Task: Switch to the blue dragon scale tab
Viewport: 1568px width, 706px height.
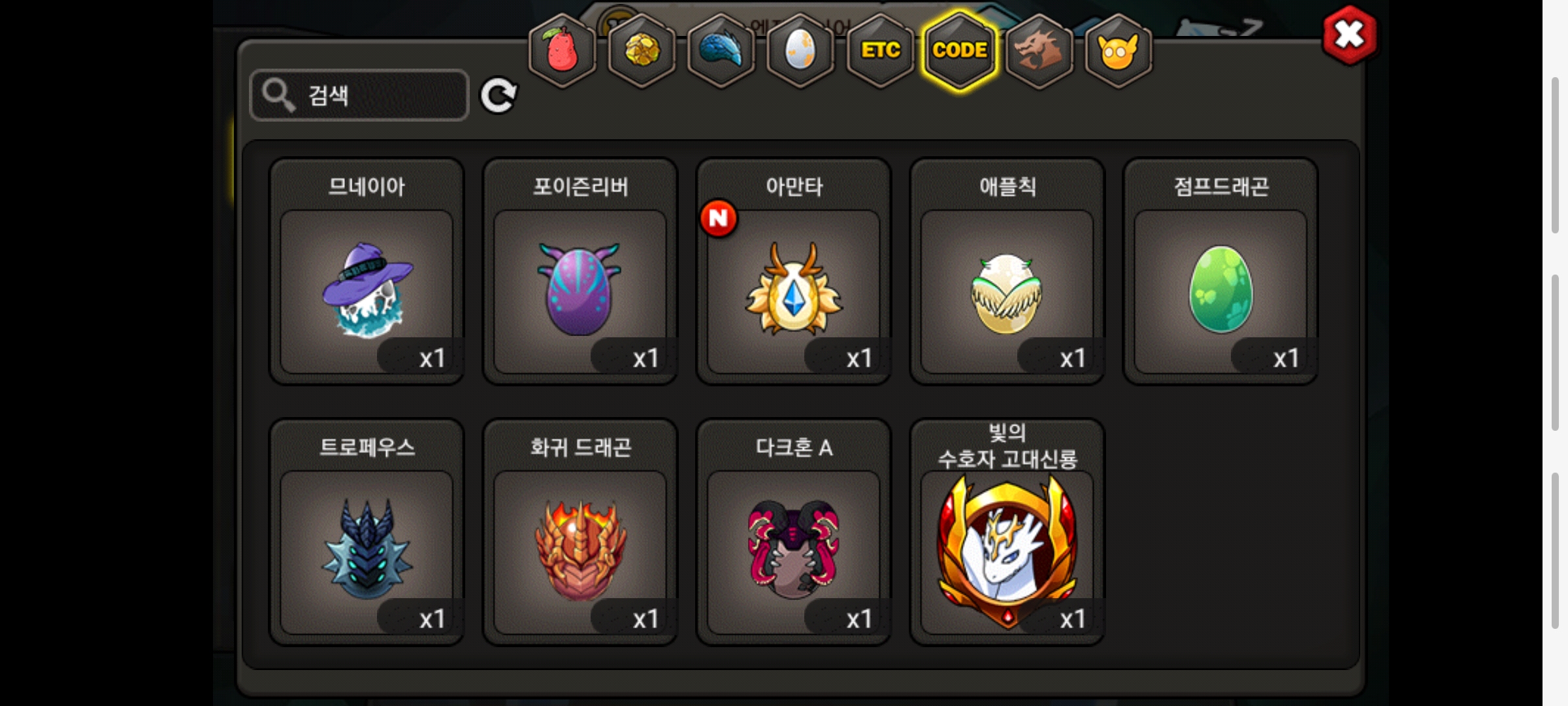Action: [x=721, y=51]
